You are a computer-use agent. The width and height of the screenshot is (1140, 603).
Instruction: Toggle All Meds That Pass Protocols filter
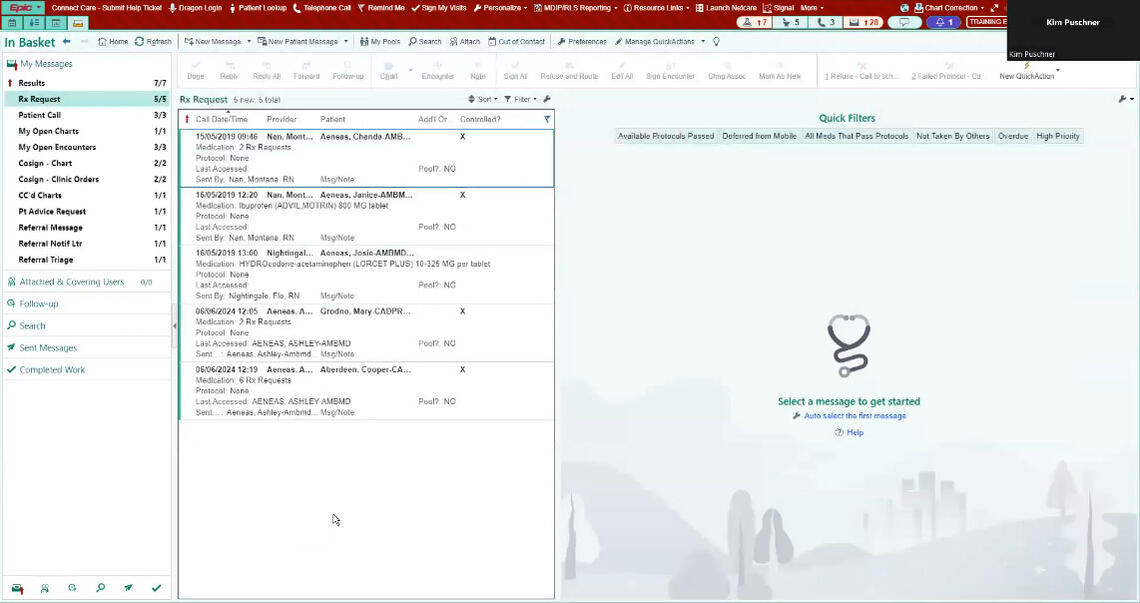click(856, 136)
